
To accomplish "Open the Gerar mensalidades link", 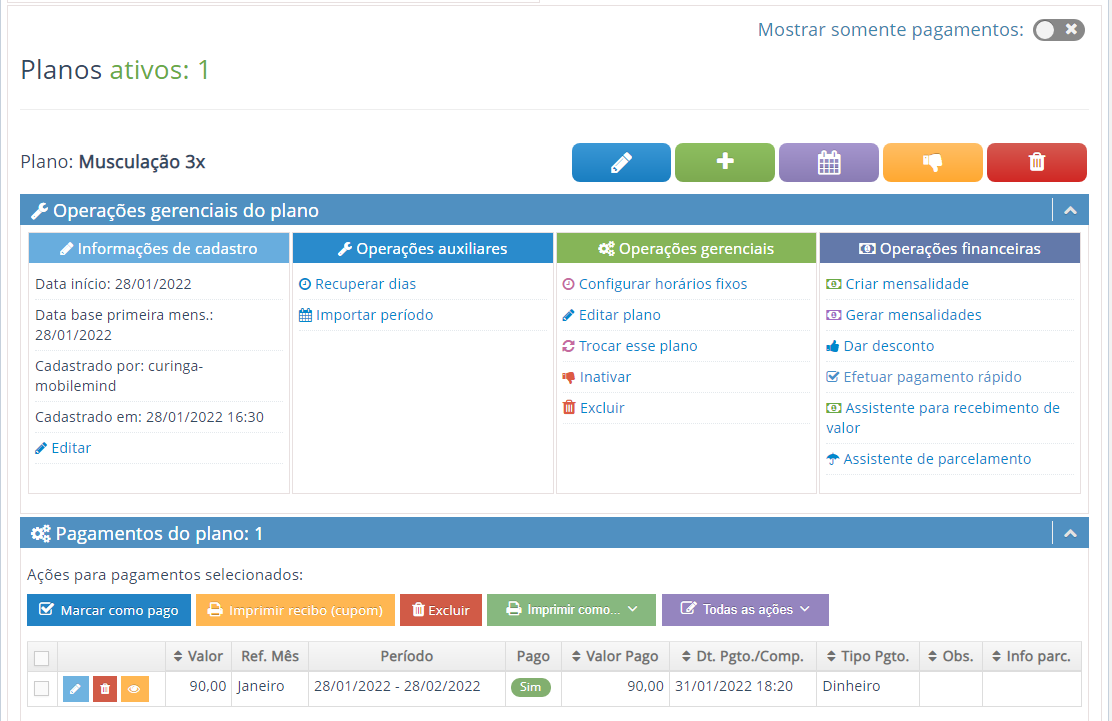I will [x=913, y=315].
